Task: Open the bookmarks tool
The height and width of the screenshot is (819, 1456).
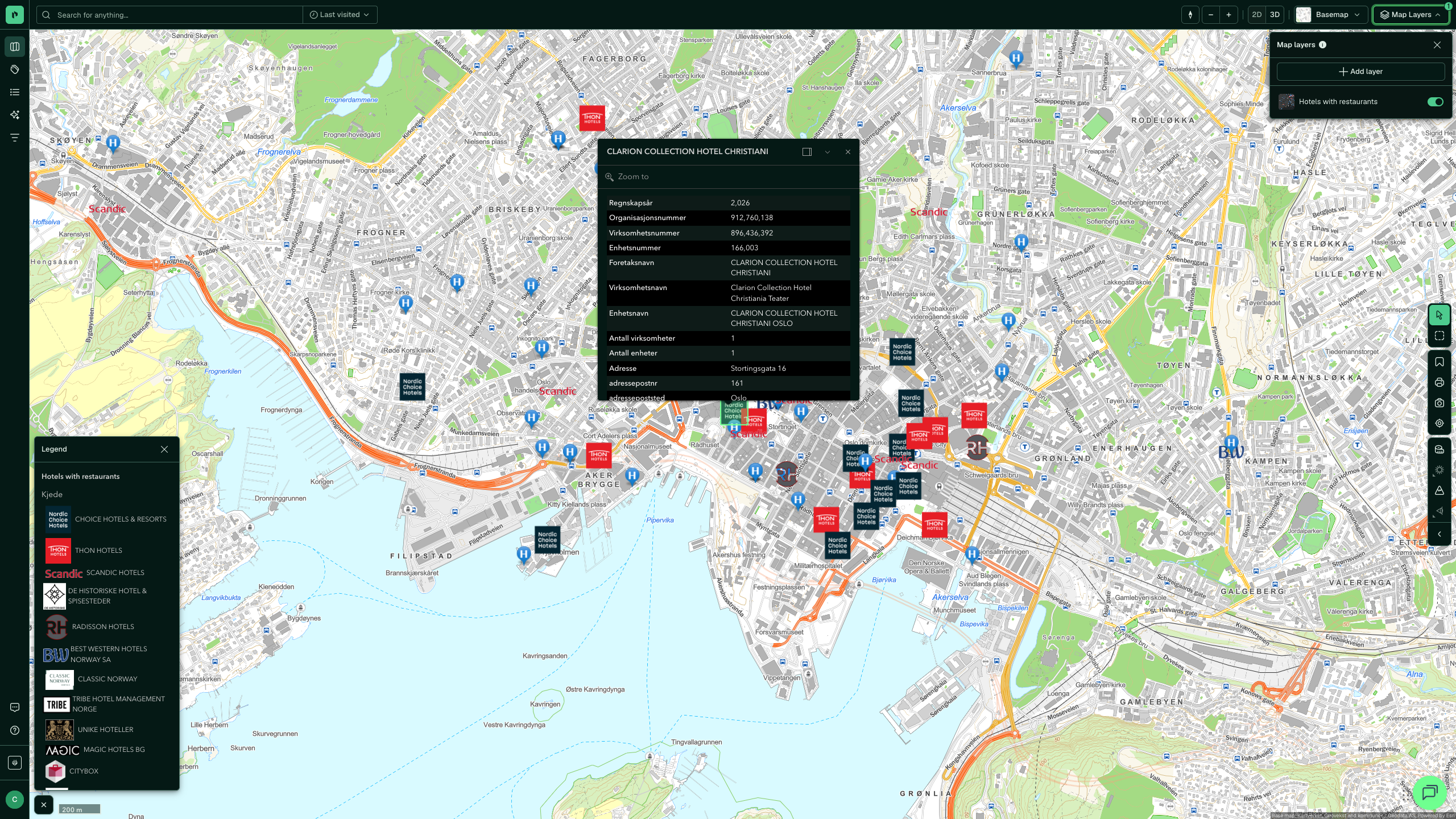Action: click(1439, 362)
